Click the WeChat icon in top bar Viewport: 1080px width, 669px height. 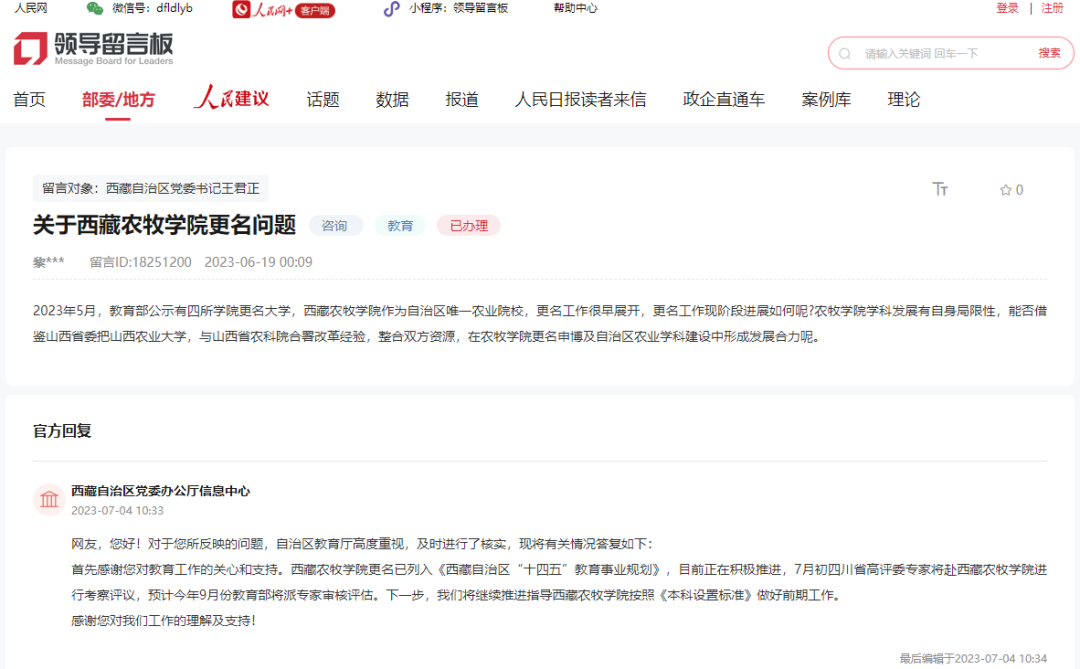coord(94,9)
